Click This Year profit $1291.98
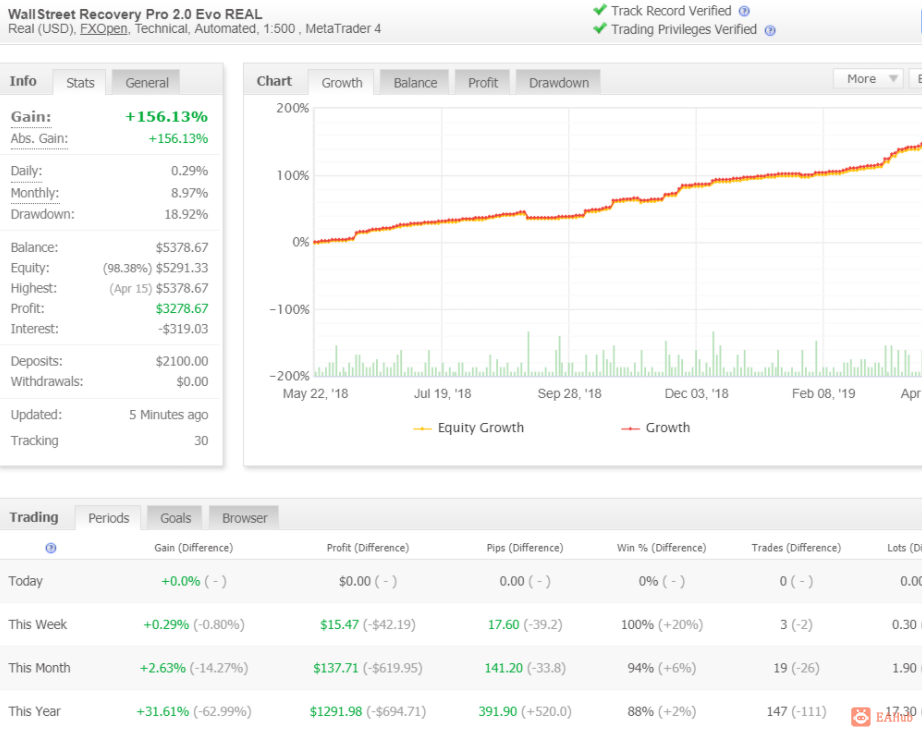The height and width of the screenshot is (732, 922). [x=336, y=711]
